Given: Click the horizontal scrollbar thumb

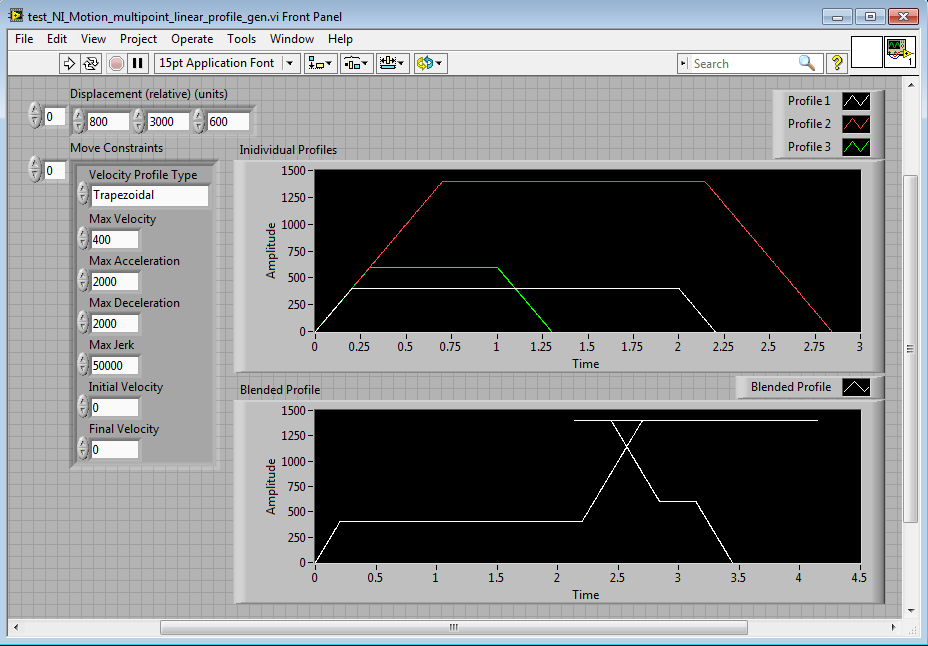Looking at the screenshot, I should coord(454,627).
